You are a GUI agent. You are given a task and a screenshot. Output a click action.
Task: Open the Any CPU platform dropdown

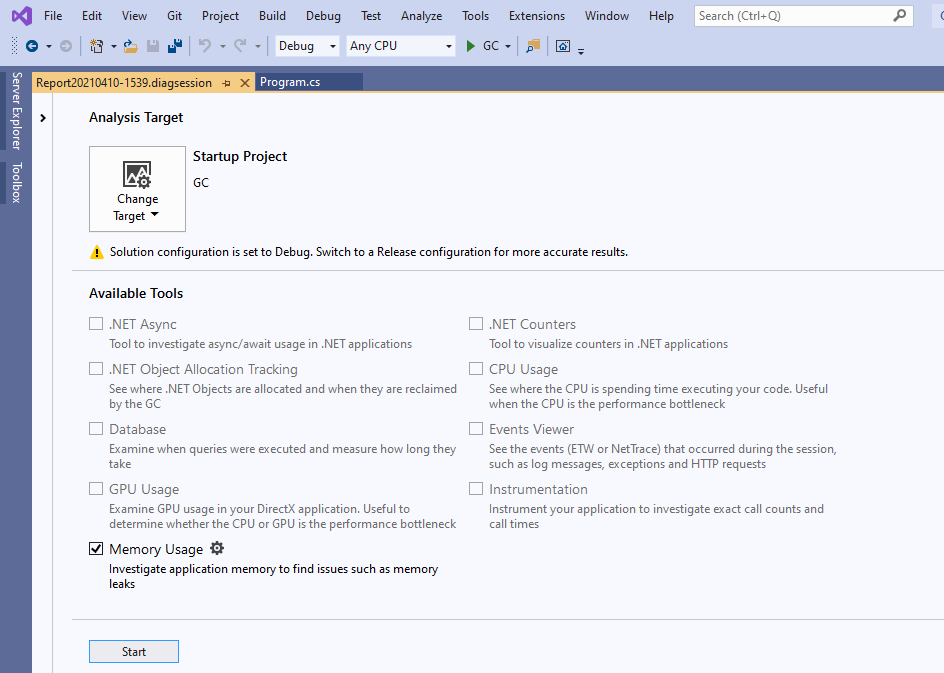(400, 46)
